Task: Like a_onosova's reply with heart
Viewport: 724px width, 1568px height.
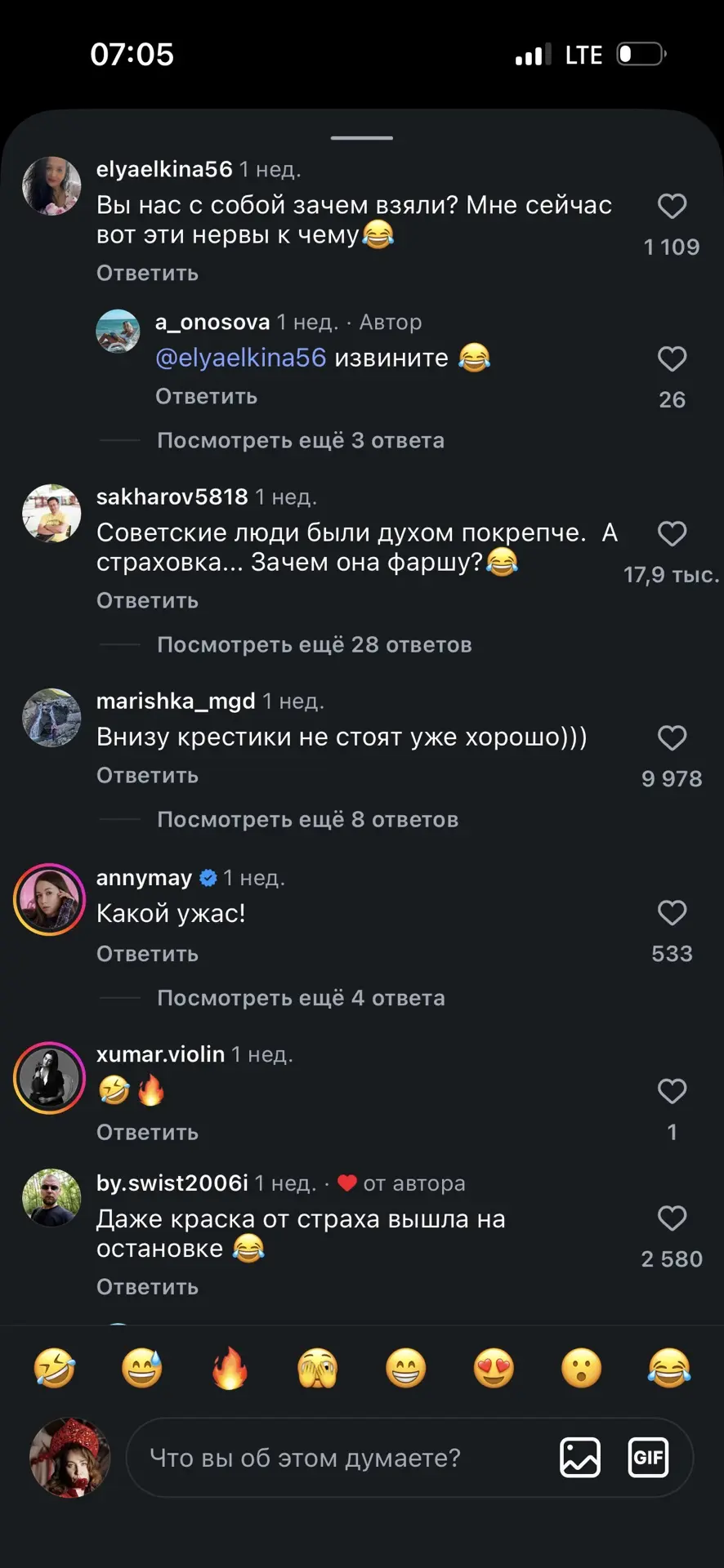Action: [x=672, y=359]
